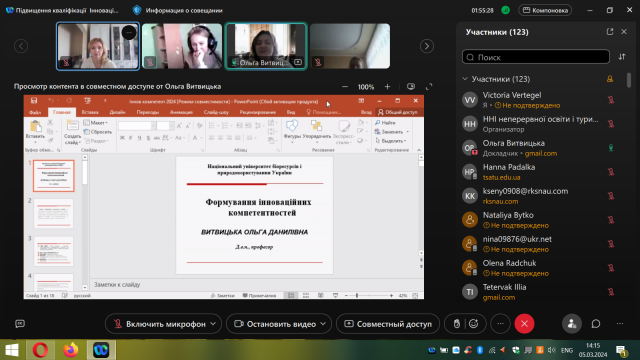Image resolution: width=640 pixels, height=360 pixels.
Task: Open PowerPoint Анимация tab
Action: pos(181,112)
